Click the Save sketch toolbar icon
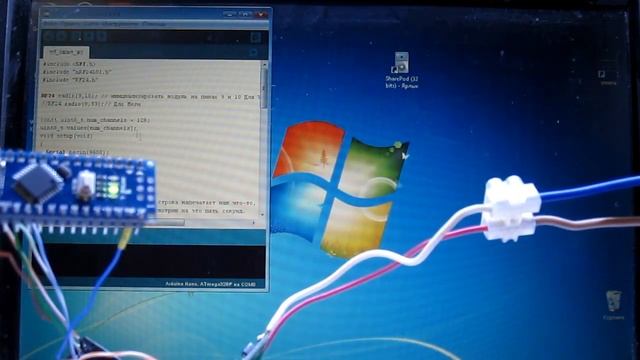640x360 pixels. coord(102,37)
